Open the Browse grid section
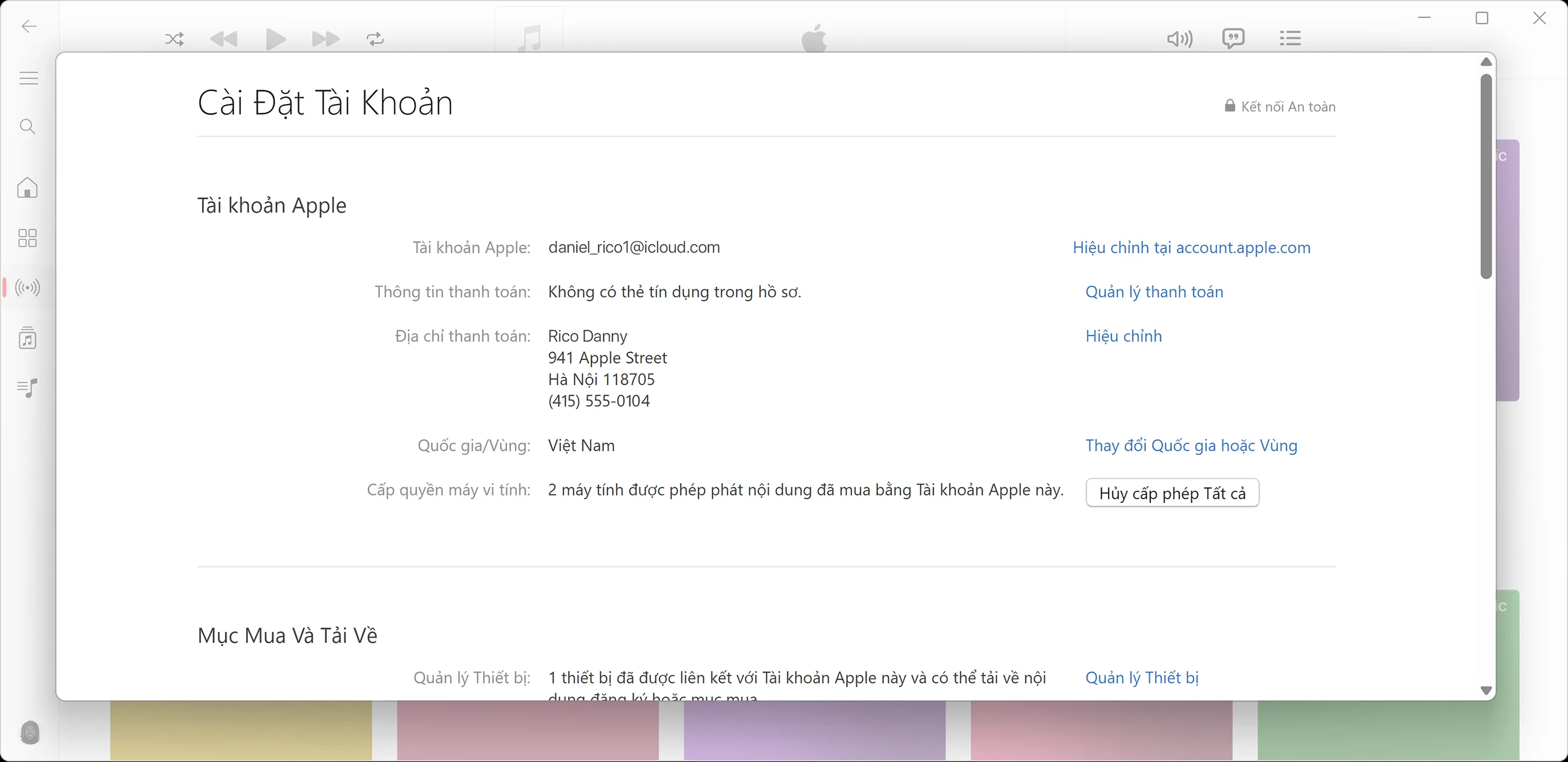The width and height of the screenshot is (1568, 762). pos(27,238)
